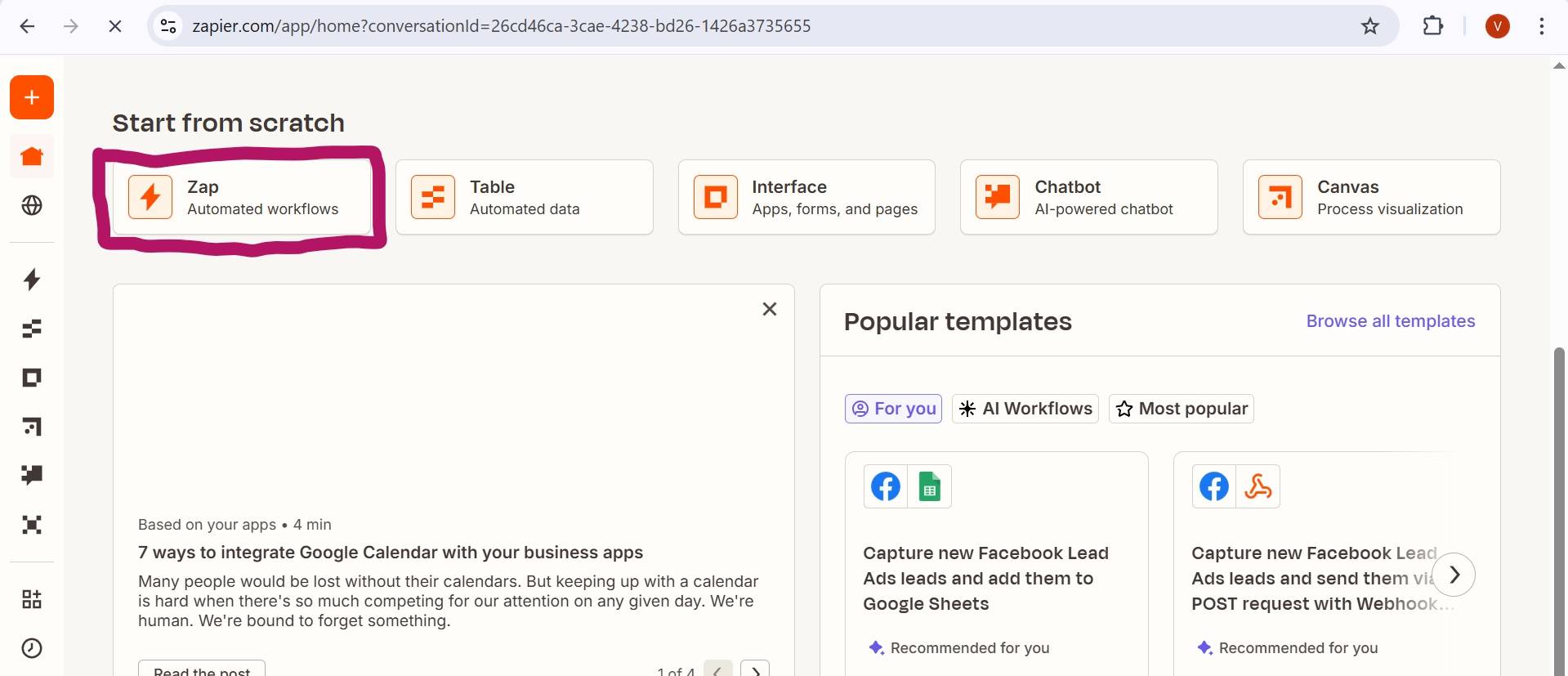1568x676 pixels.
Task: Open Canvas from the left sidebar icon
Action: [32, 427]
